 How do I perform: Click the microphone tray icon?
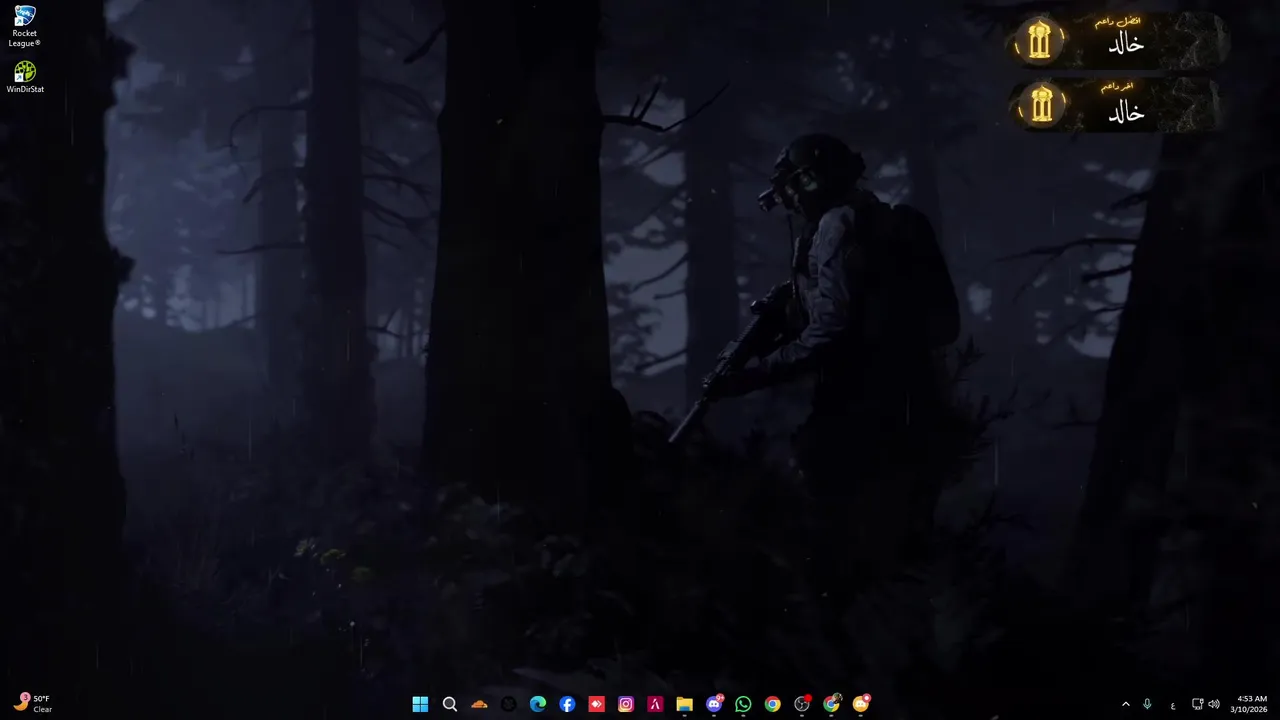click(x=1147, y=704)
